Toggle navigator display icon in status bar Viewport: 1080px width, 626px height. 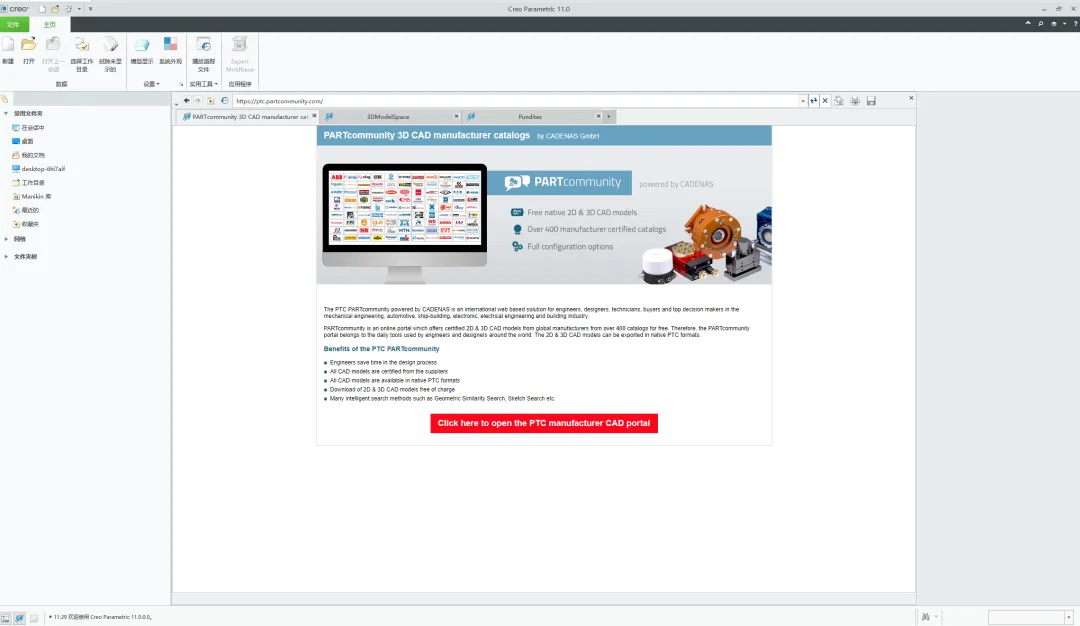click(x=6, y=618)
